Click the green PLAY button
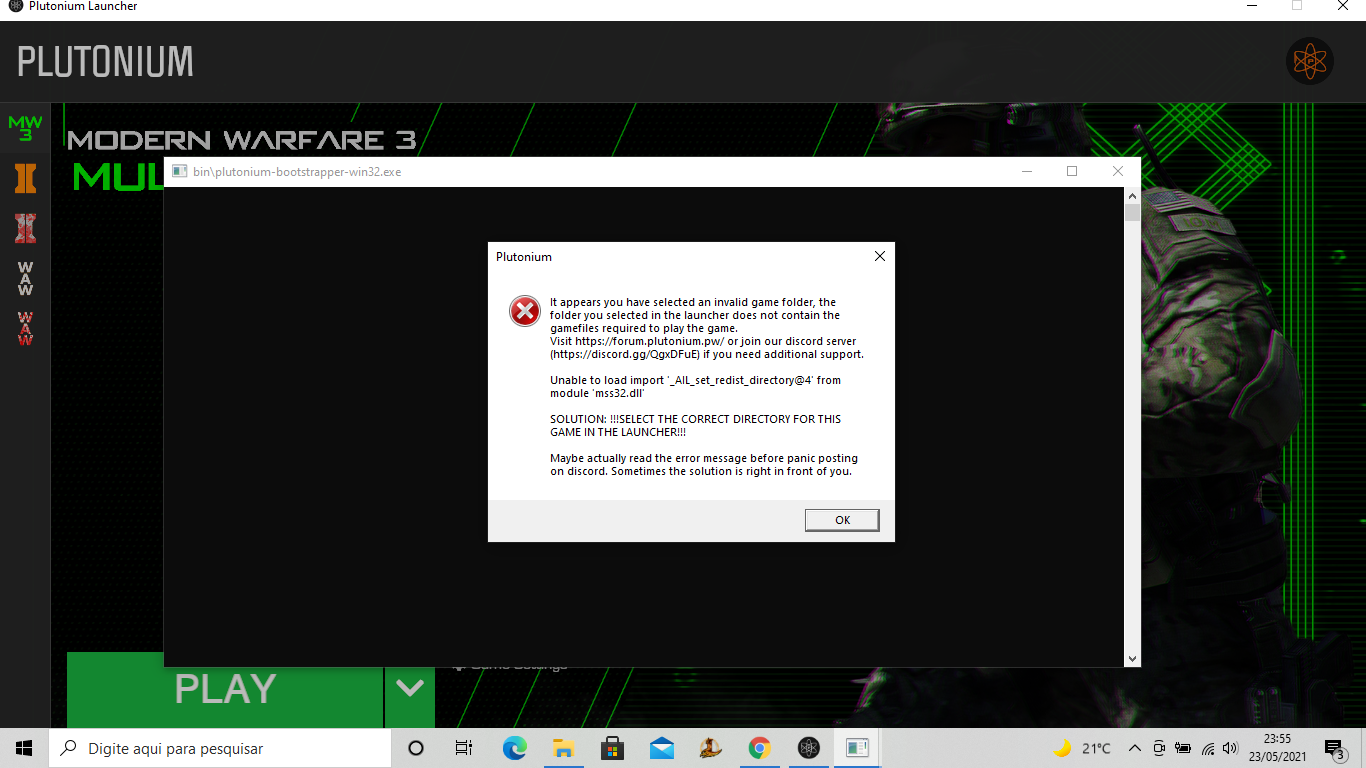The image size is (1366, 768). point(225,689)
